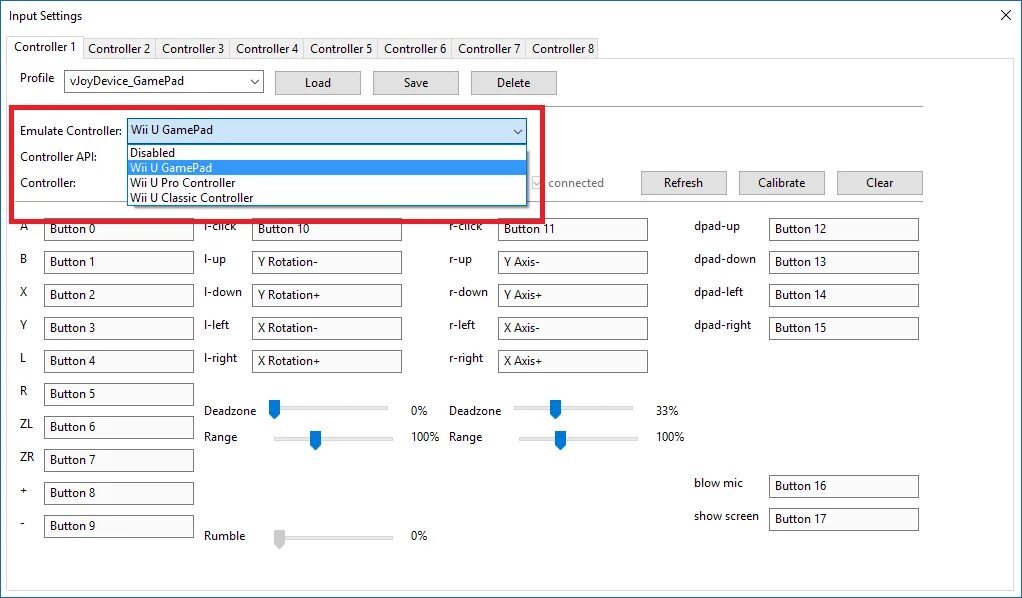Click the Controller 1 tab

click(x=45, y=47)
